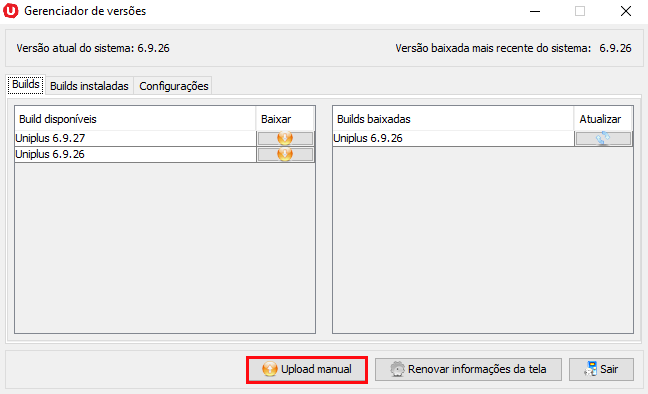Click the red Uniplus logo in title bar

tap(11, 11)
